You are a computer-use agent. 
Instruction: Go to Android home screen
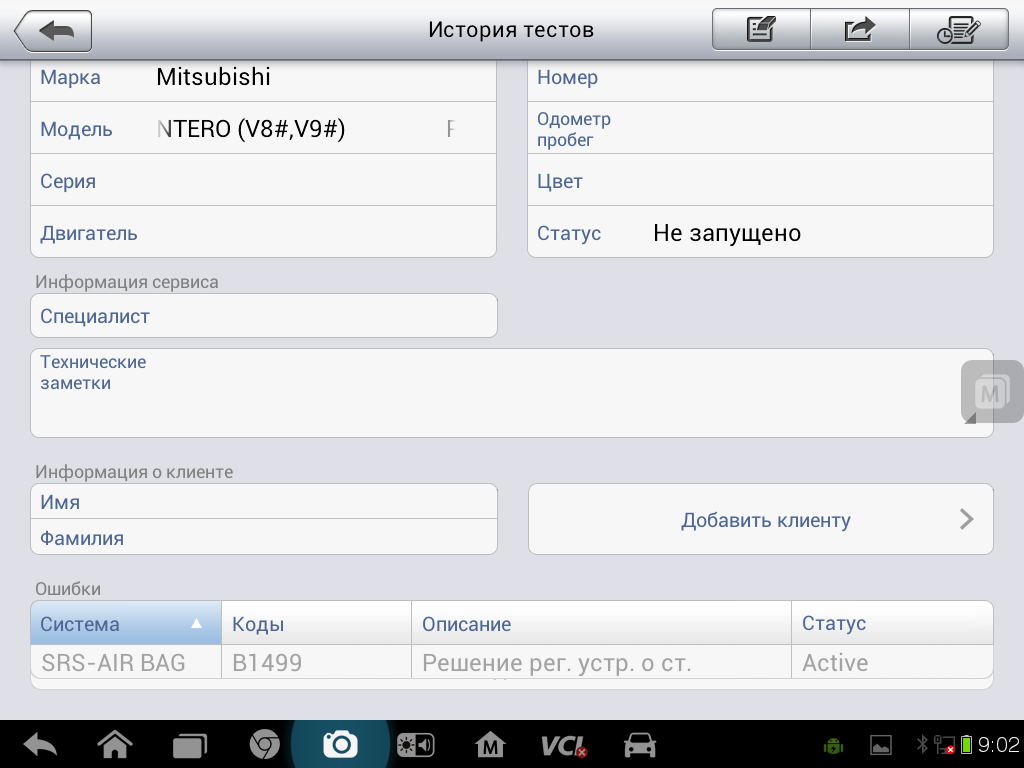(x=115, y=745)
